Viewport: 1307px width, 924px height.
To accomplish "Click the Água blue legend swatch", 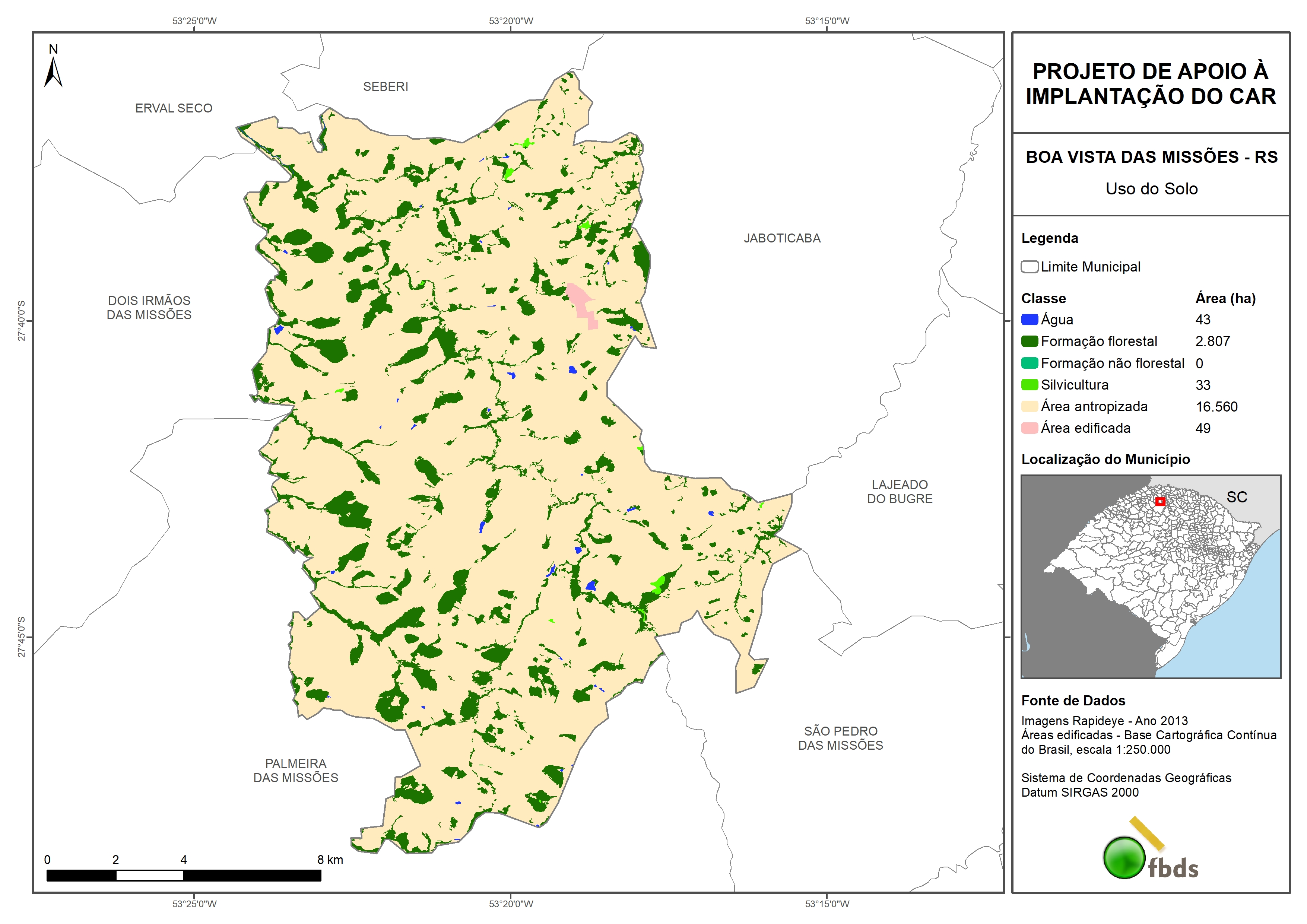I will (x=1029, y=320).
